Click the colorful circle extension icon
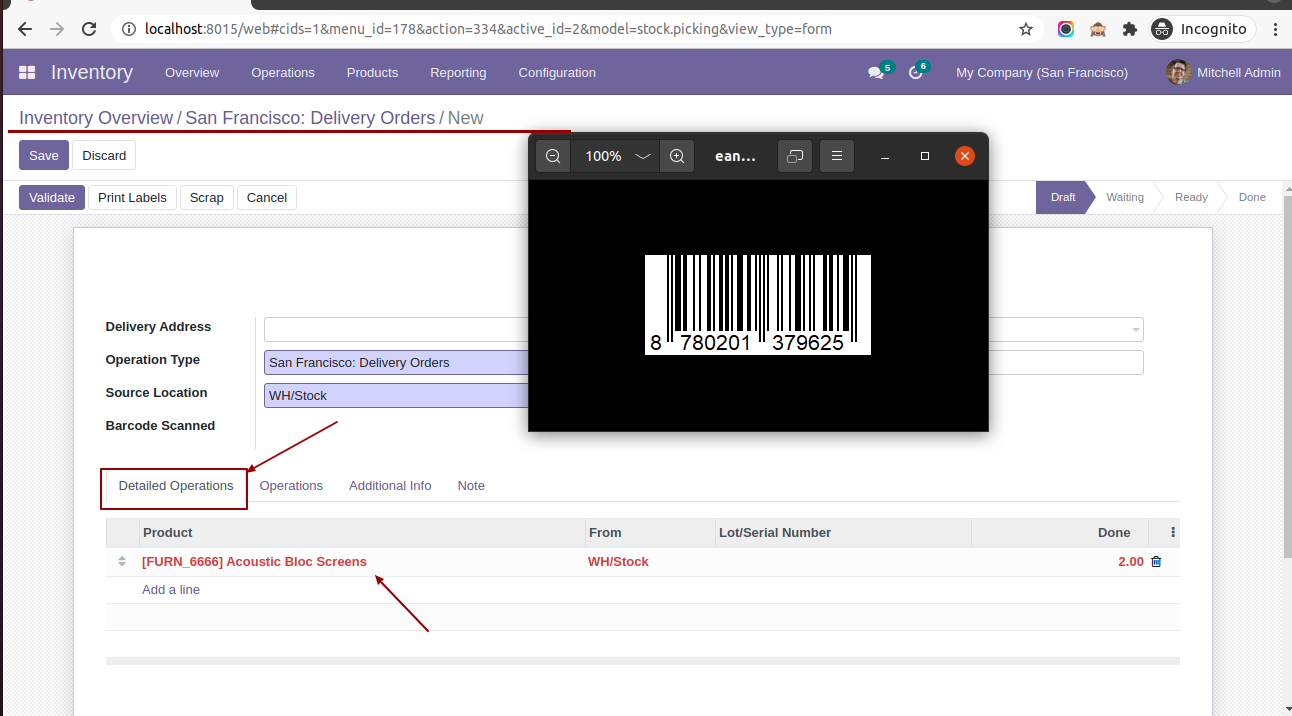Image resolution: width=1292 pixels, height=716 pixels. click(1066, 29)
